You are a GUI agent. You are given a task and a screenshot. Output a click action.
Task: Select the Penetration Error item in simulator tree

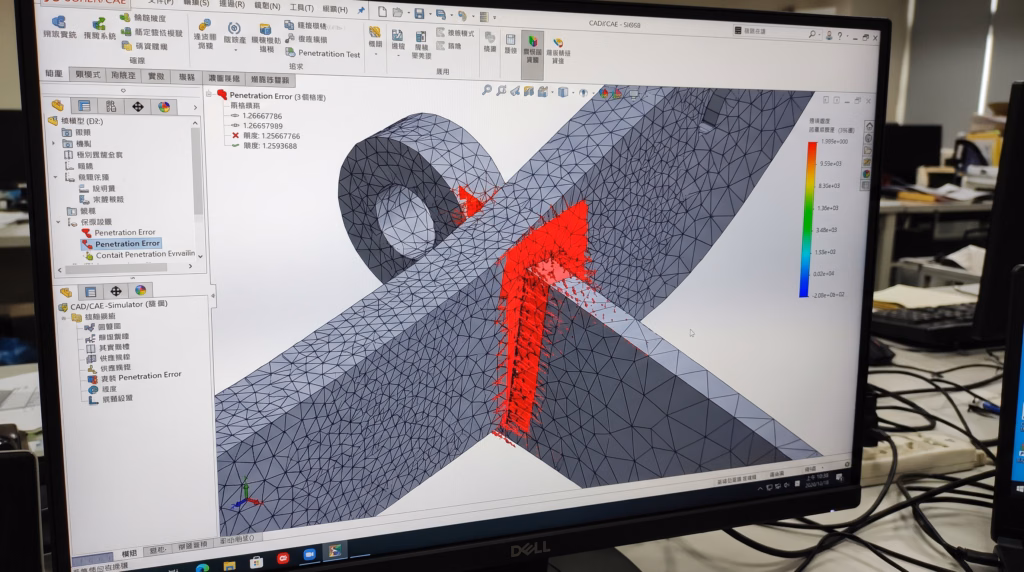pos(135,376)
